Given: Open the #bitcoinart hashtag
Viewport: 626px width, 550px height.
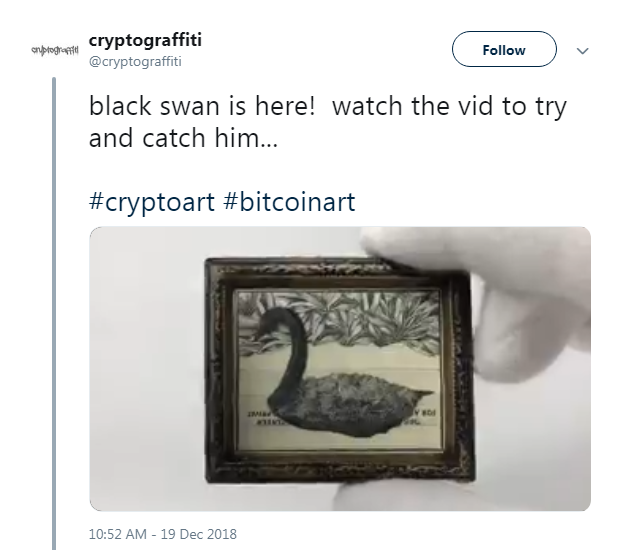Looking at the screenshot, I should pyautogui.click(x=289, y=202).
